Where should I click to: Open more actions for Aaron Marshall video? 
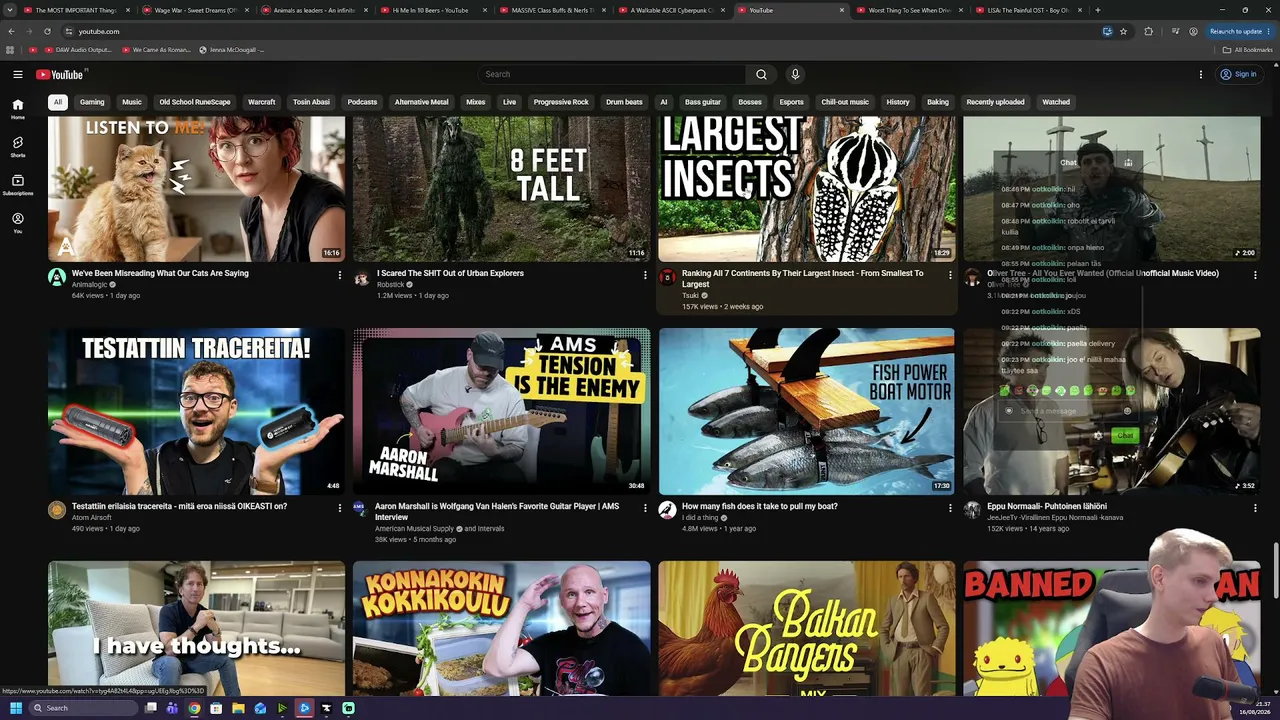click(645, 507)
